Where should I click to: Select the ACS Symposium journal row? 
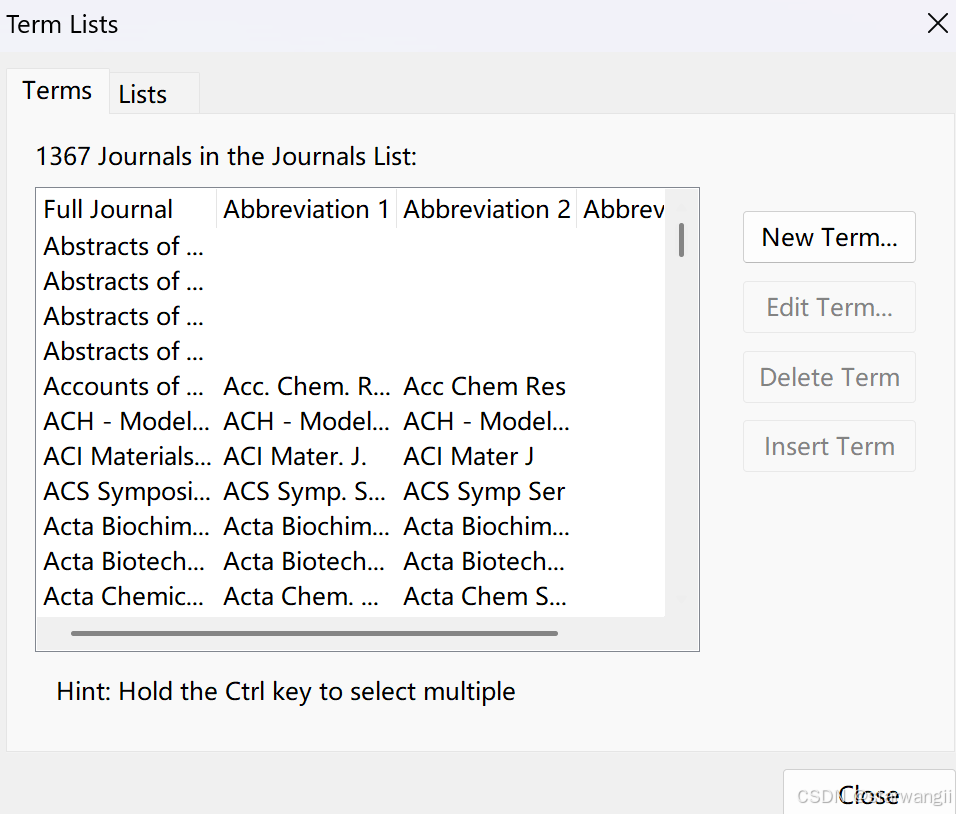(127, 492)
